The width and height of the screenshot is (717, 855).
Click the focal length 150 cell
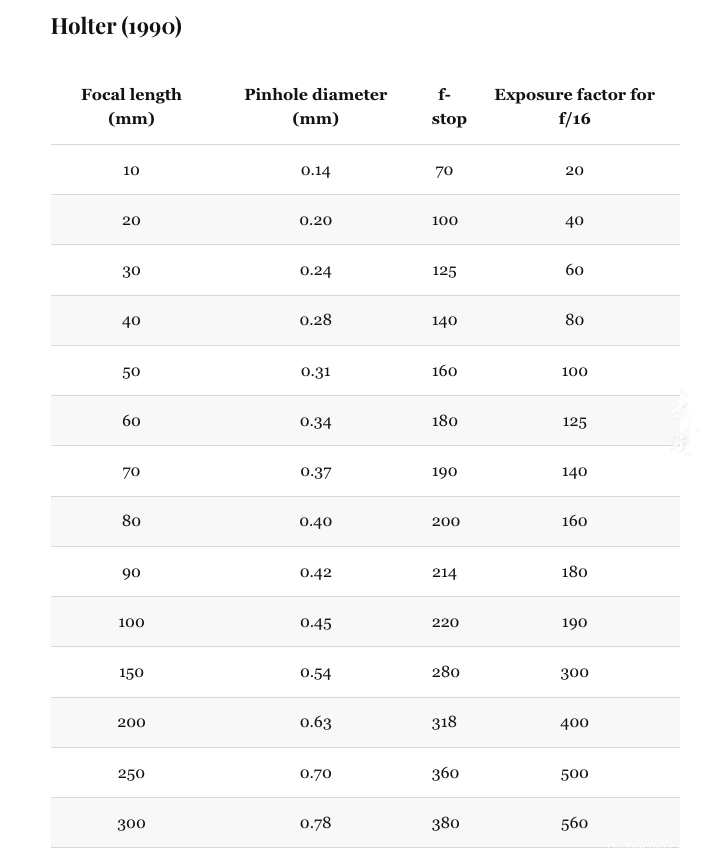(x=131, y=672)
